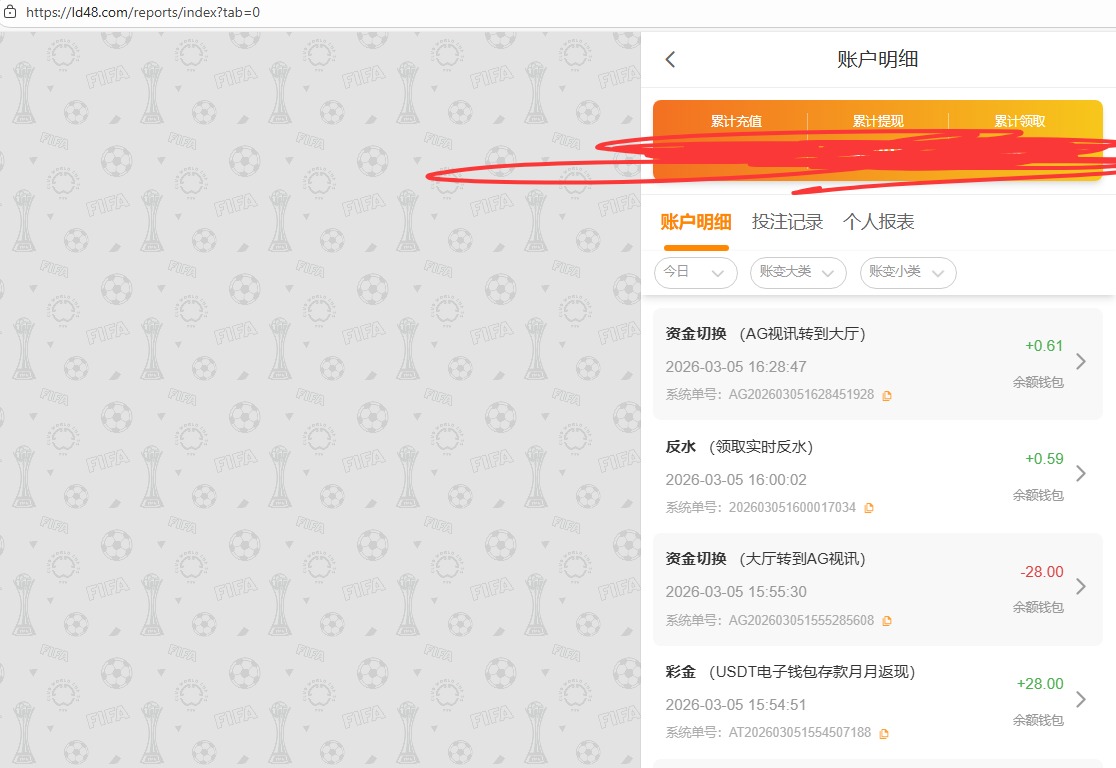Expand the 账变大类 category dropdown
Image resolution: width=1116 pixels, height=768 pixels.
click(797, 272)
